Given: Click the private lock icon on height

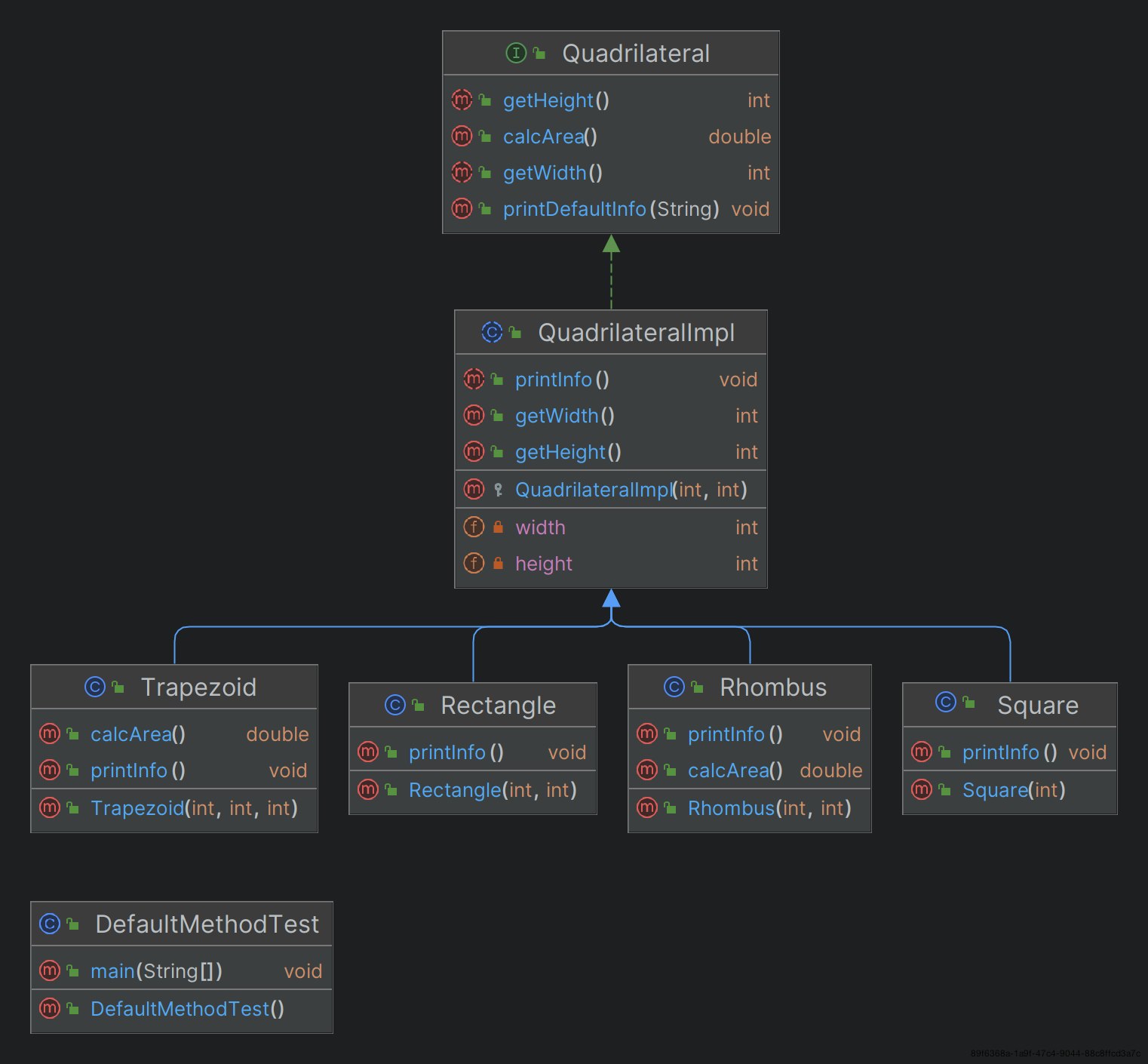Looking at the screenshot, I should pyautogui.click(x=498, y=563).
